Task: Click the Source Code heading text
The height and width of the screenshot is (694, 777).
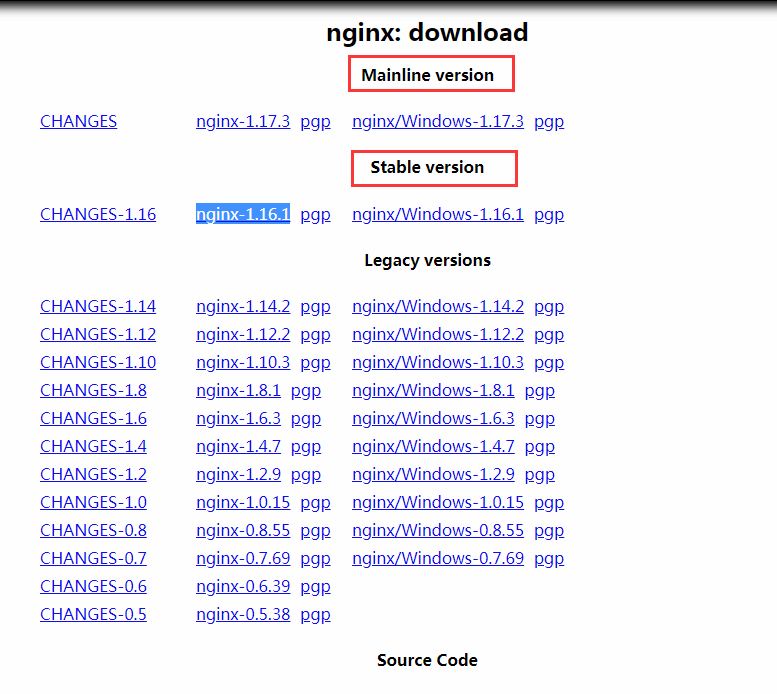Action: 427,660
